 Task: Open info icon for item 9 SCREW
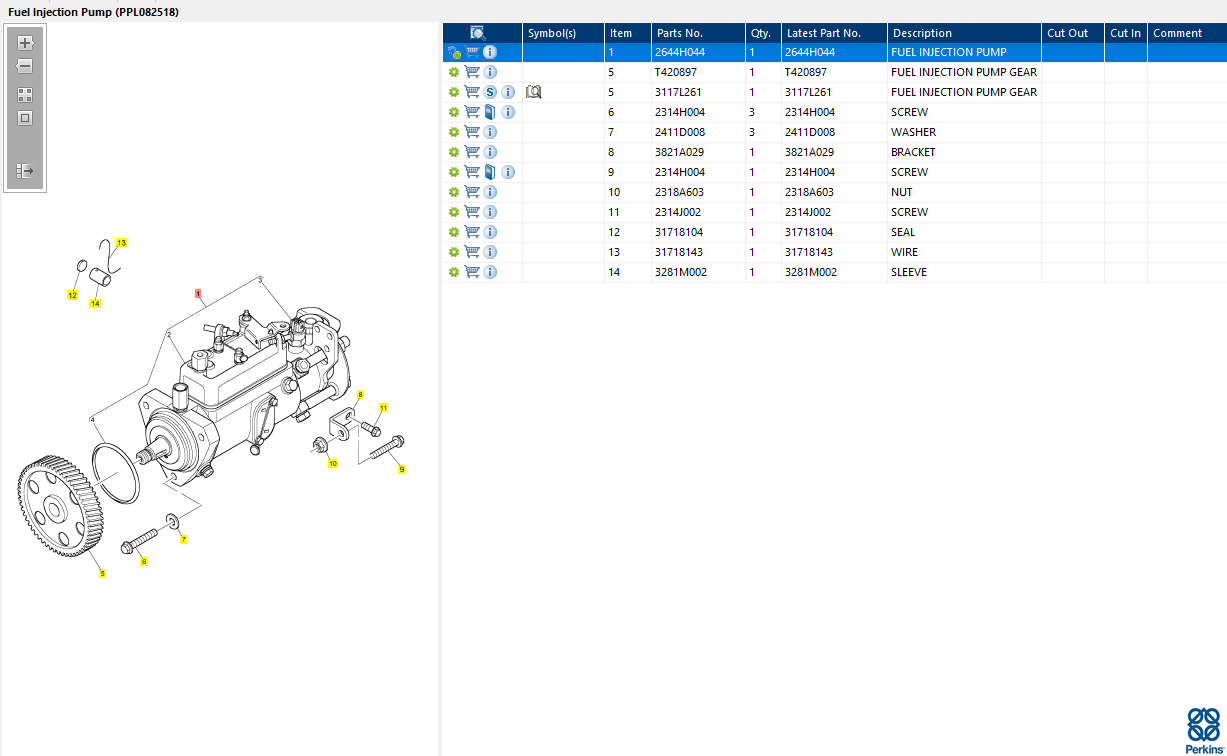point(508,172)
